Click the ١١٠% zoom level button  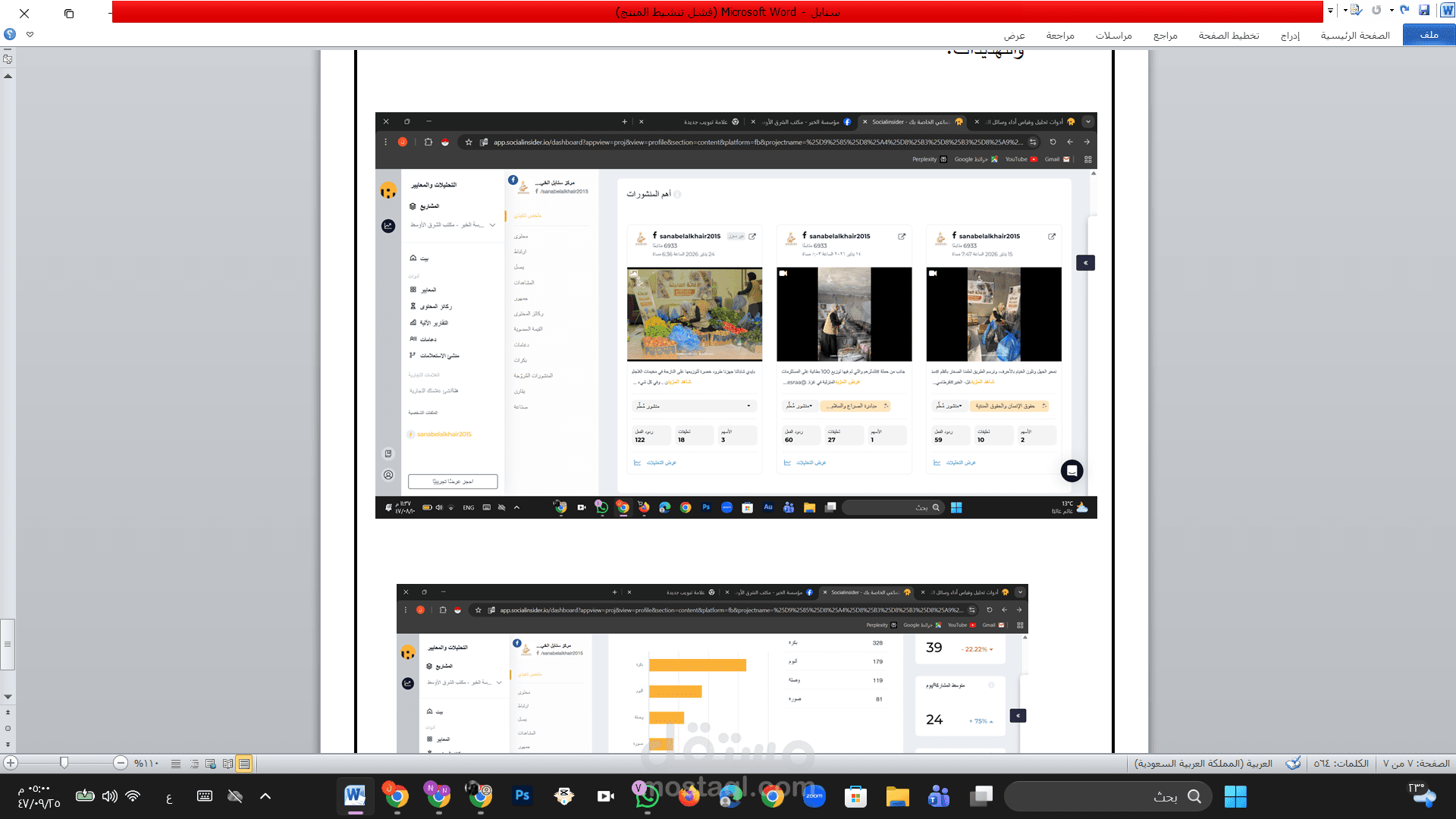click(146, 763)
